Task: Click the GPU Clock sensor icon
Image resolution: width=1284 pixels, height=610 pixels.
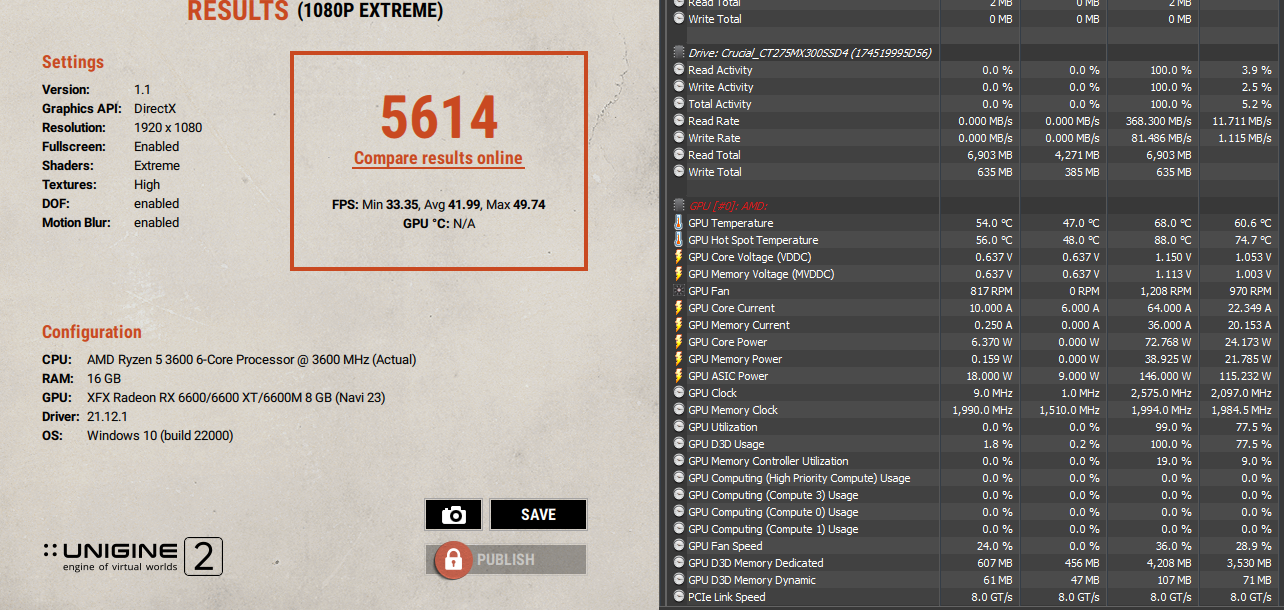Action: tap(679, 393)
